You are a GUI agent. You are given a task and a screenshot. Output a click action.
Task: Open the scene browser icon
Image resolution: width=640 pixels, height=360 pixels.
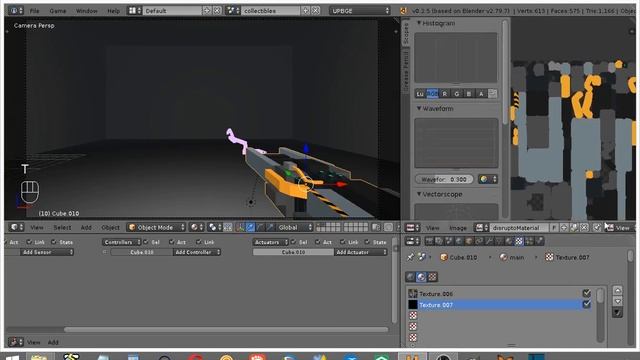(x=233, y=11)
